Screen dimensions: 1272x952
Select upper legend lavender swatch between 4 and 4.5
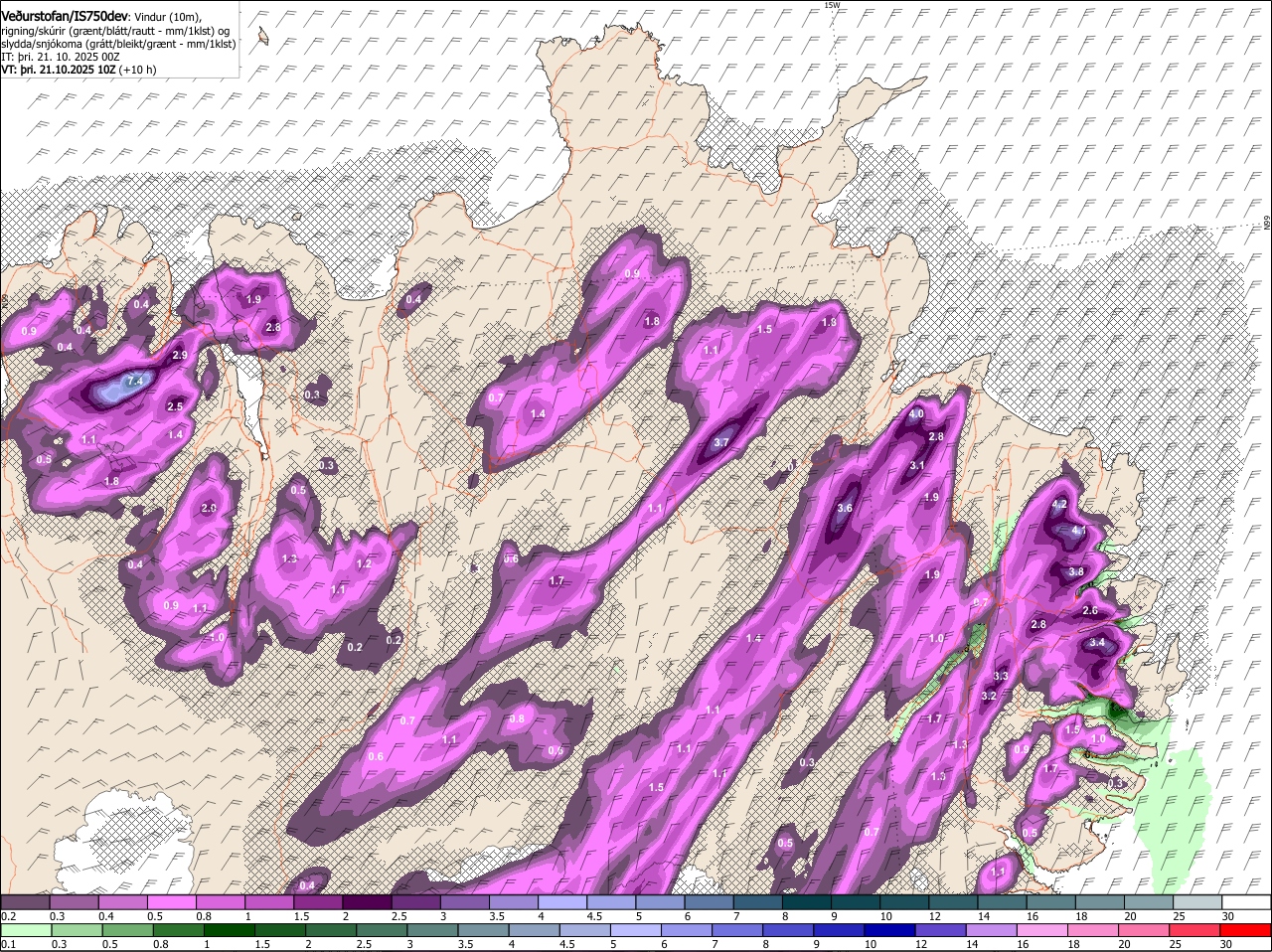coord(562,902)
